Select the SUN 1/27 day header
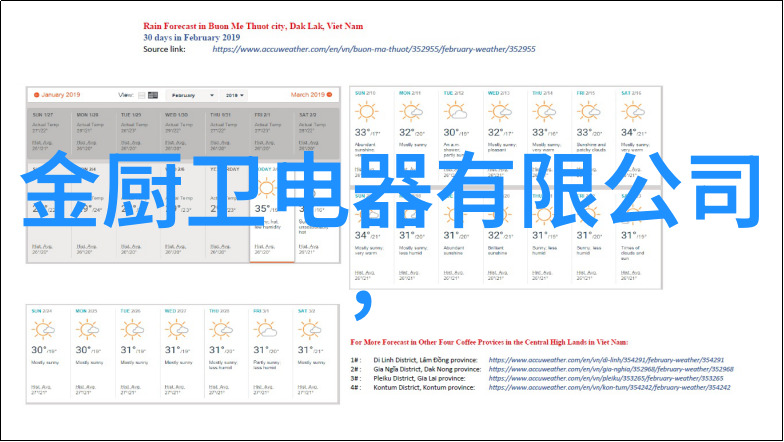Image resolution: width=784 pixels, height=442 pixels. 42,115
